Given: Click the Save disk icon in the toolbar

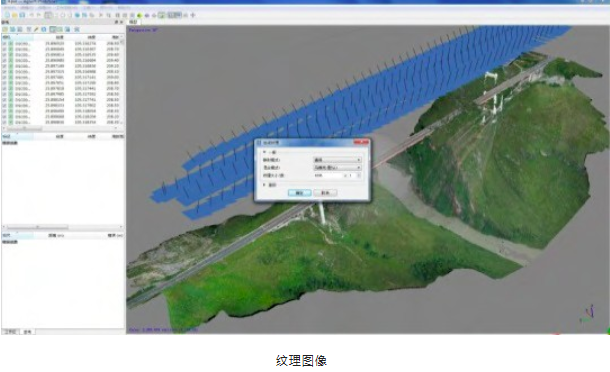Looking at the screenshot, I should [22, 15].
